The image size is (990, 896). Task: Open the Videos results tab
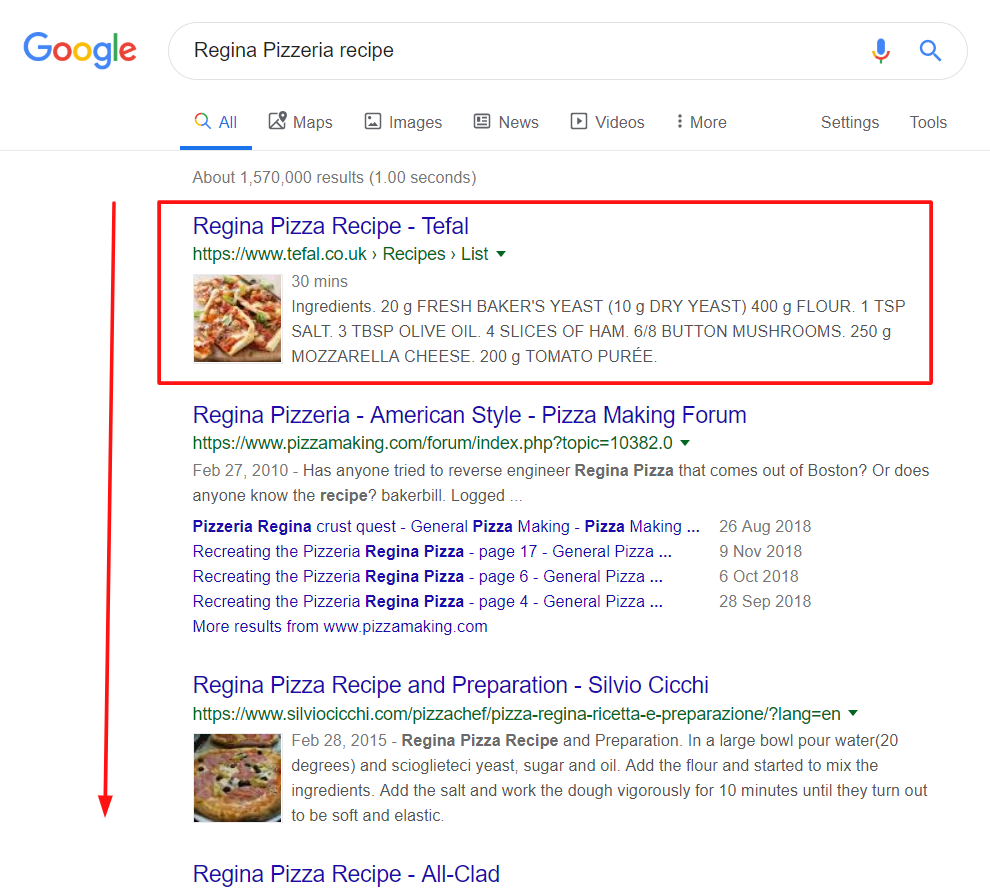607,122
